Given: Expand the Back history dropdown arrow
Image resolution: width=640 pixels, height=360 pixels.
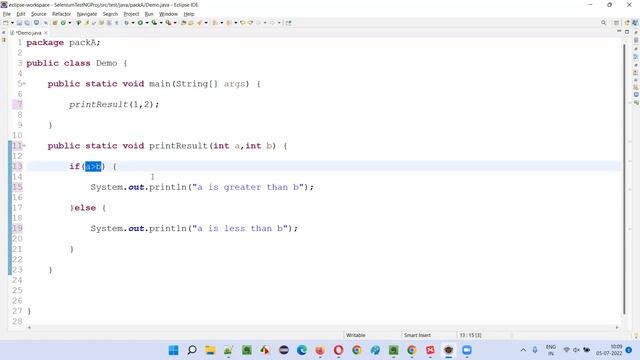Looking at the screenshot, I should point(265,23).
